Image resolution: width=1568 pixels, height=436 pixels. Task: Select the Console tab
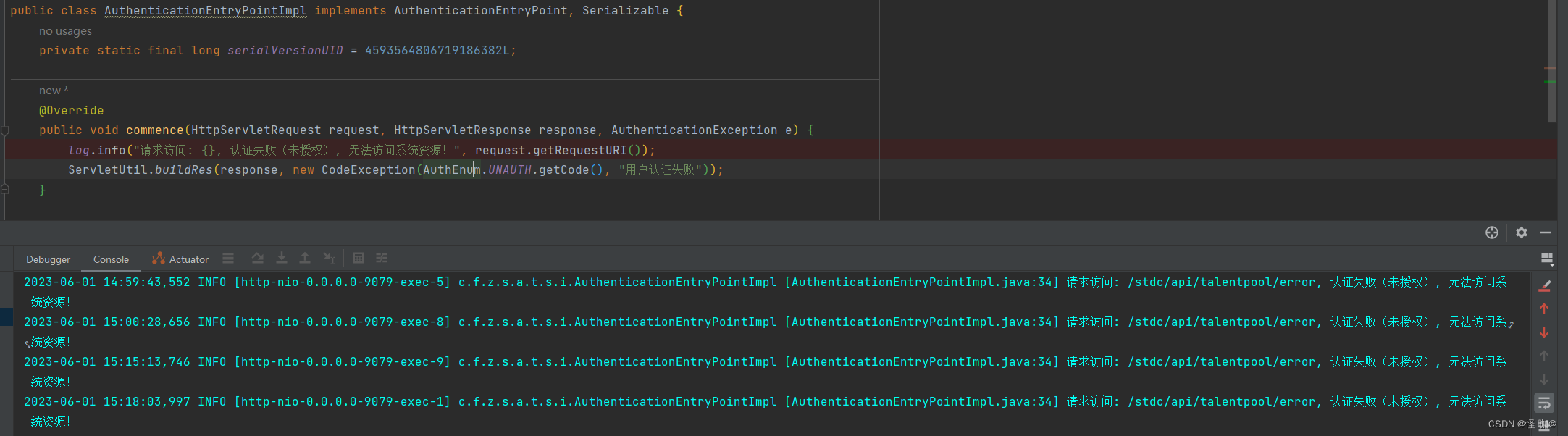111,259
